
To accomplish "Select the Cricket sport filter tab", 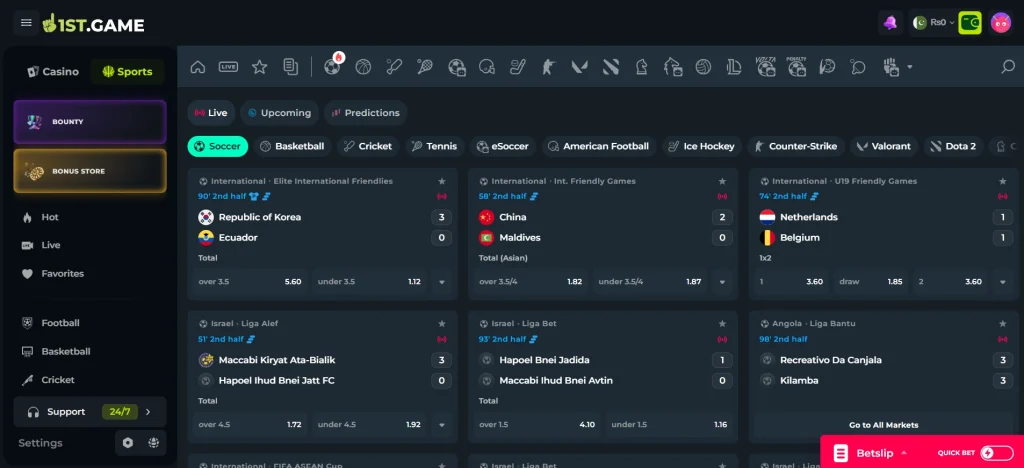I will point(368,146).
